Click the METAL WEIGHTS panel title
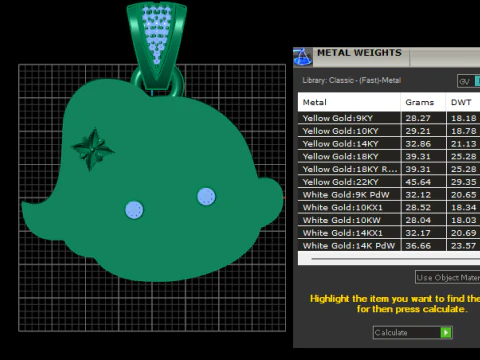This screenshot has height=360, width=480. 359,53
